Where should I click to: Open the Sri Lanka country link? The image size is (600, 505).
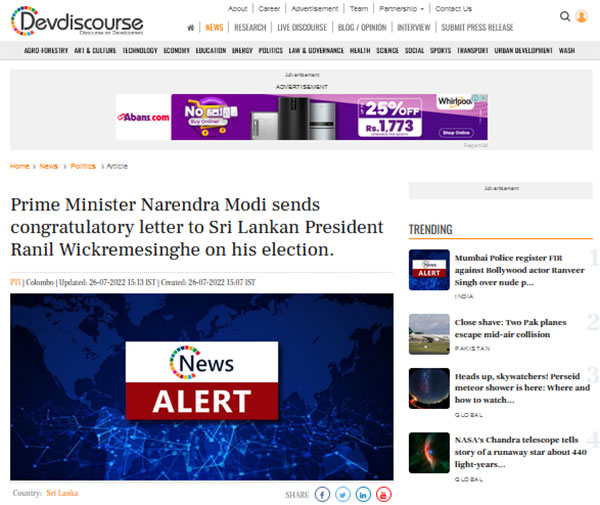point(62,493)
